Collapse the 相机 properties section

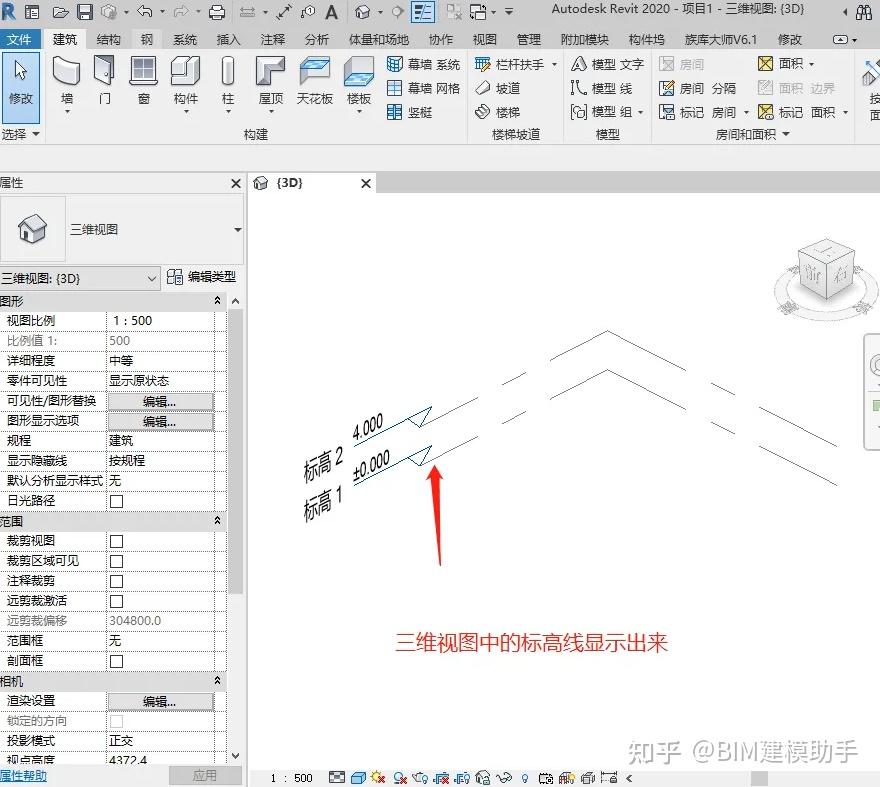pyautogui.click(x=217, y=681)
